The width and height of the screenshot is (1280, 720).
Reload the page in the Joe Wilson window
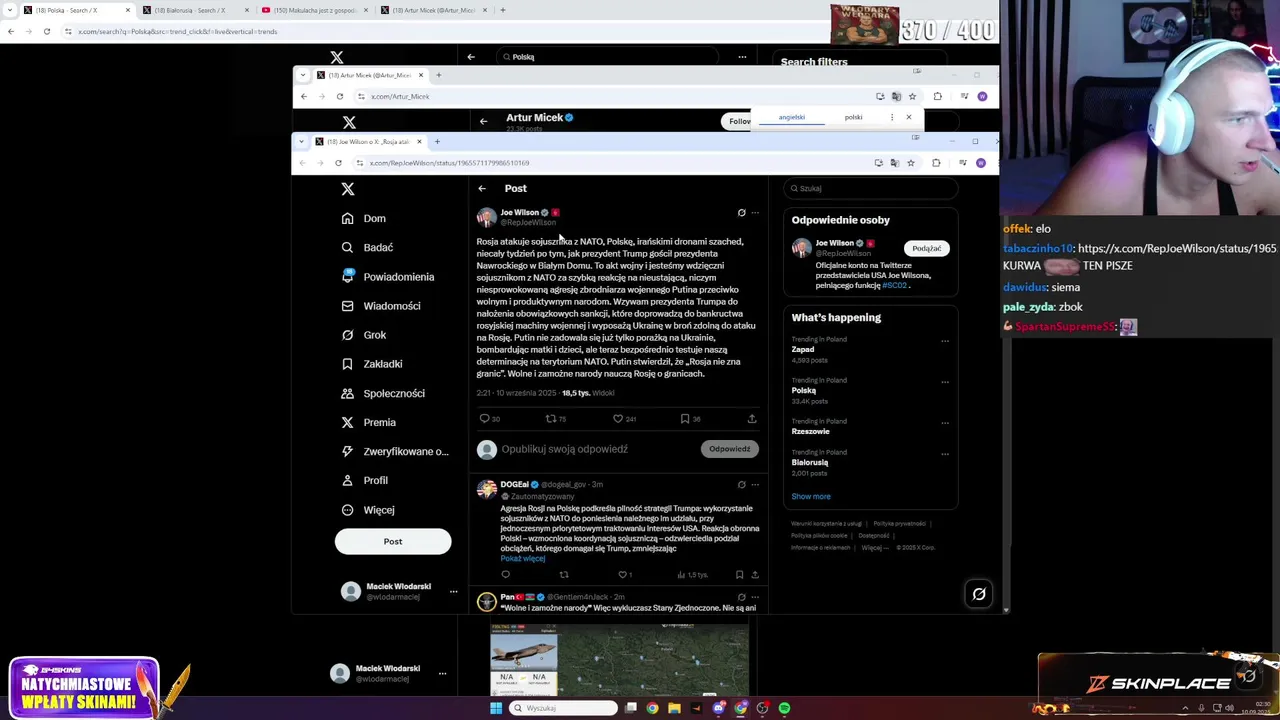coord(338,163)
